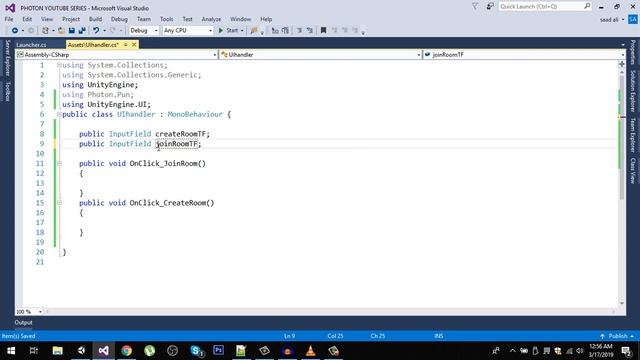This screenshot has width=640, height=360.
Task: Click the Open File folder icon
Action: click(x=61, y=31)
